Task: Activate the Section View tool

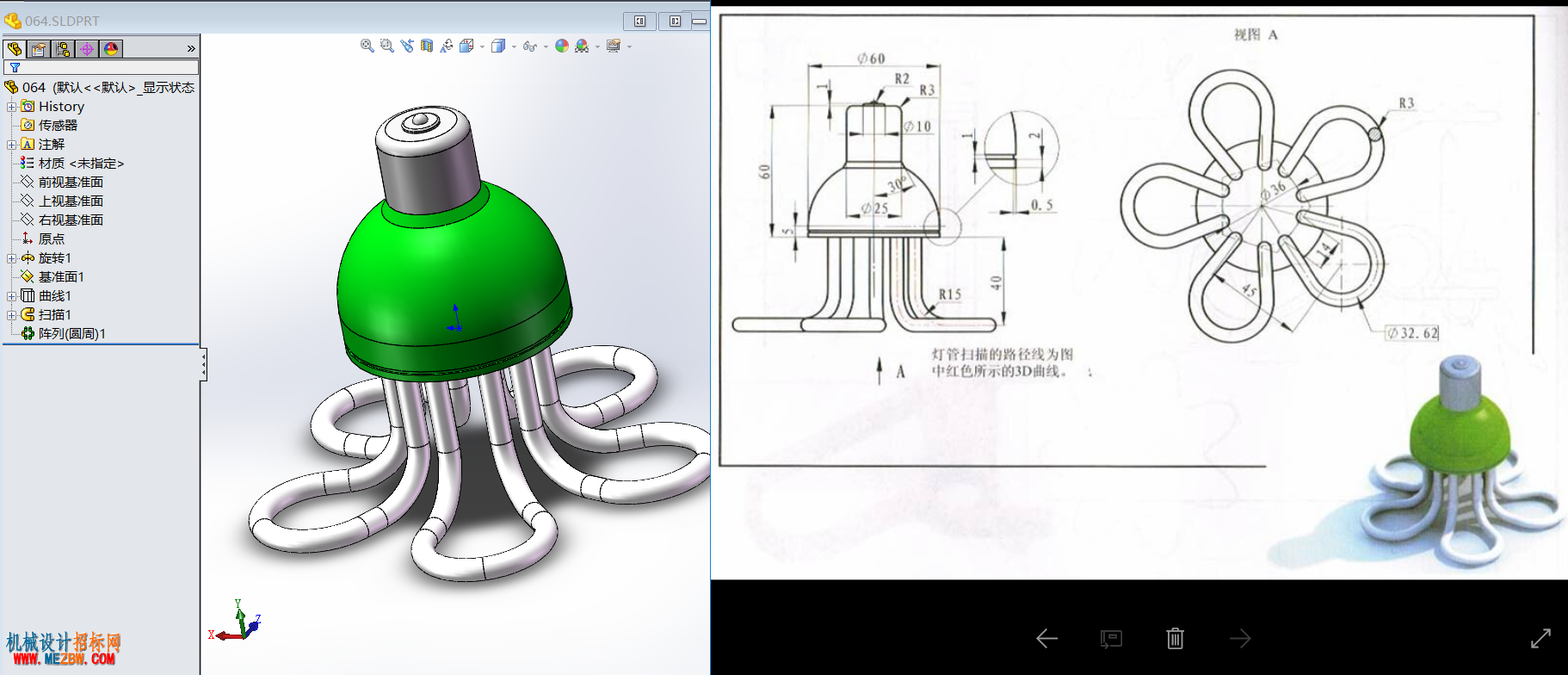Action: pos(427,46)
